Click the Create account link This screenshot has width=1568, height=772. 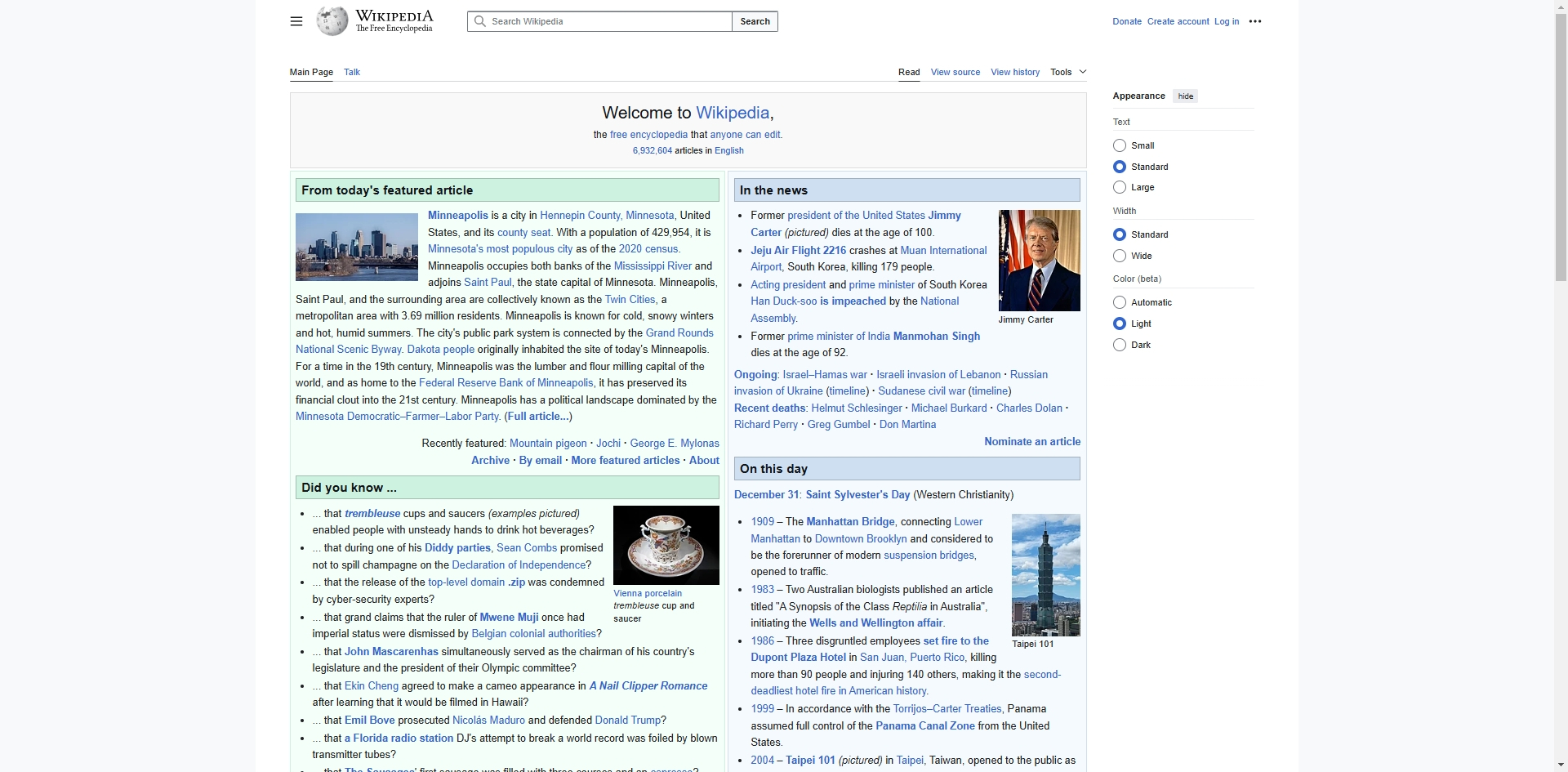click(x=1178, y=21)
